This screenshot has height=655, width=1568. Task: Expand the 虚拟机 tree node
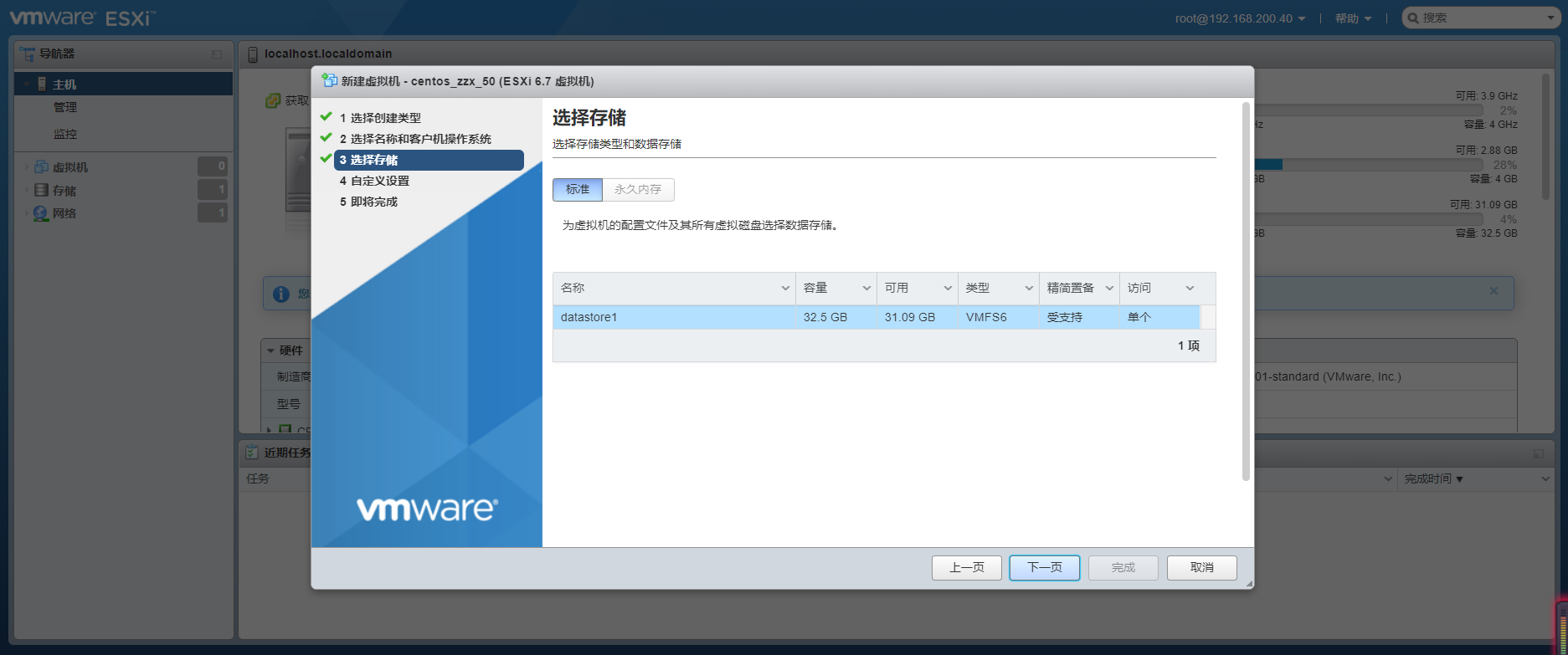coord(26,167)
